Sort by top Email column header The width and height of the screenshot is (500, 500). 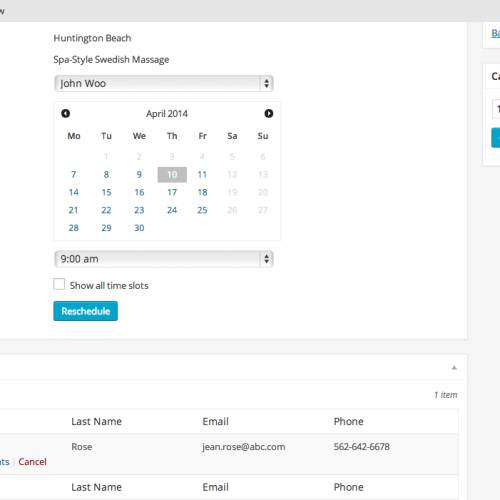coord(216,422)
